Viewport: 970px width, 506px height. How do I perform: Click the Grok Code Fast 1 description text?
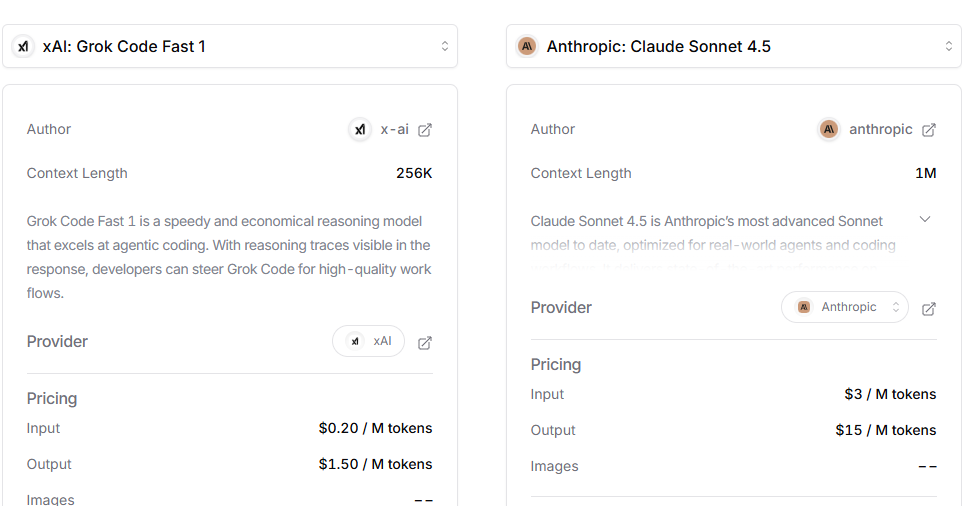pos(229,257)
